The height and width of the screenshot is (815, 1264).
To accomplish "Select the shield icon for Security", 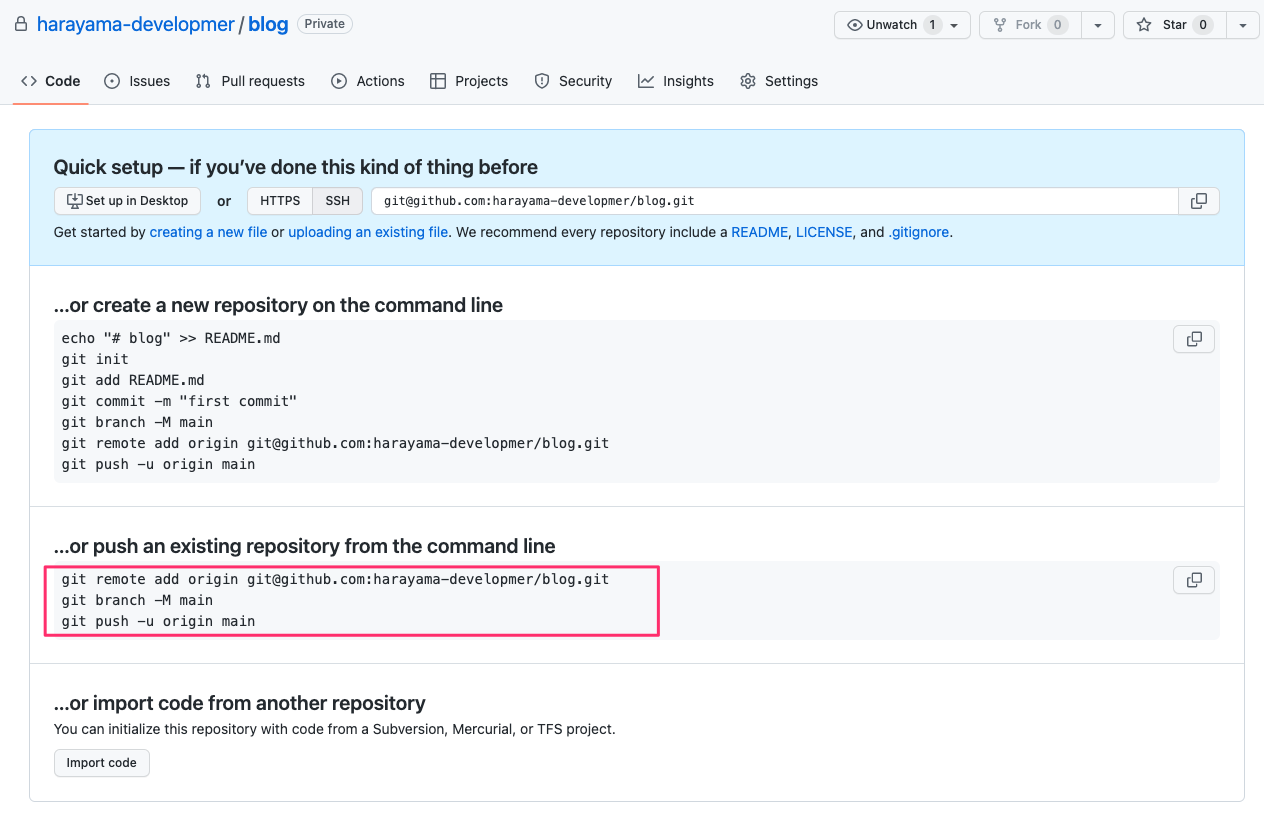I will (x=541, y=81).
